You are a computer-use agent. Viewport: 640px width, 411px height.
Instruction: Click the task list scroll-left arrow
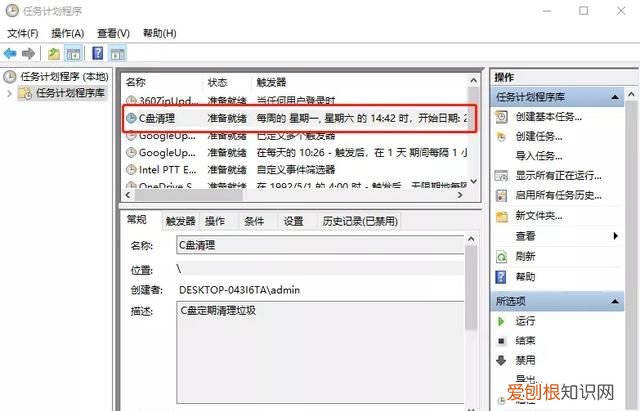128,196
